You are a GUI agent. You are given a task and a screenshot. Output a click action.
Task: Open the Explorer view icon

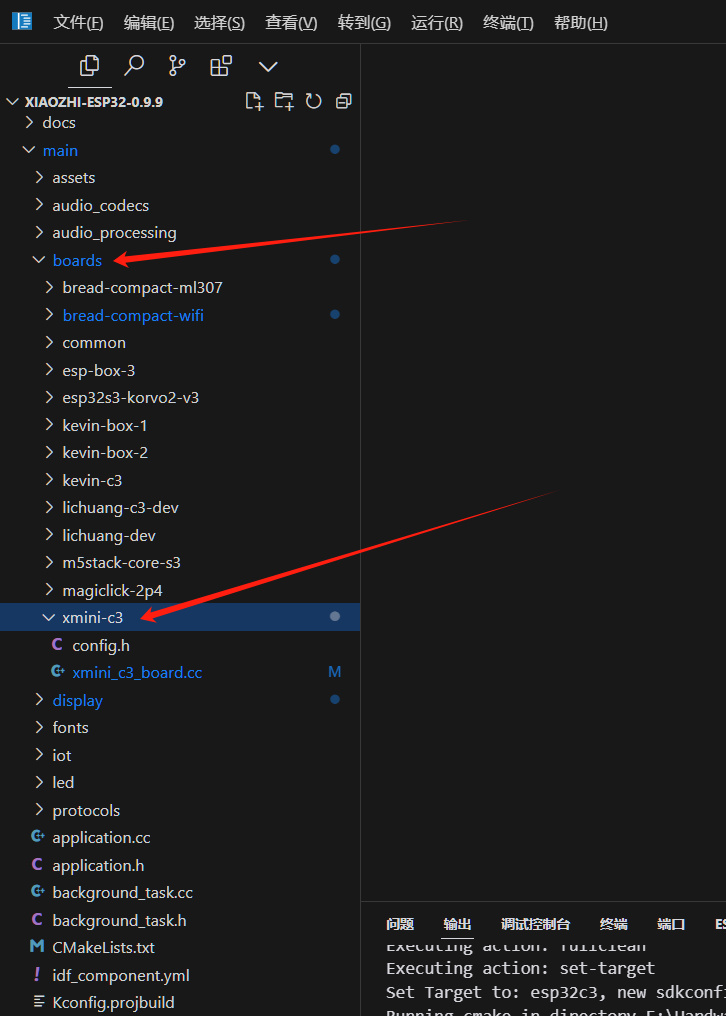[x=89, y=66]
